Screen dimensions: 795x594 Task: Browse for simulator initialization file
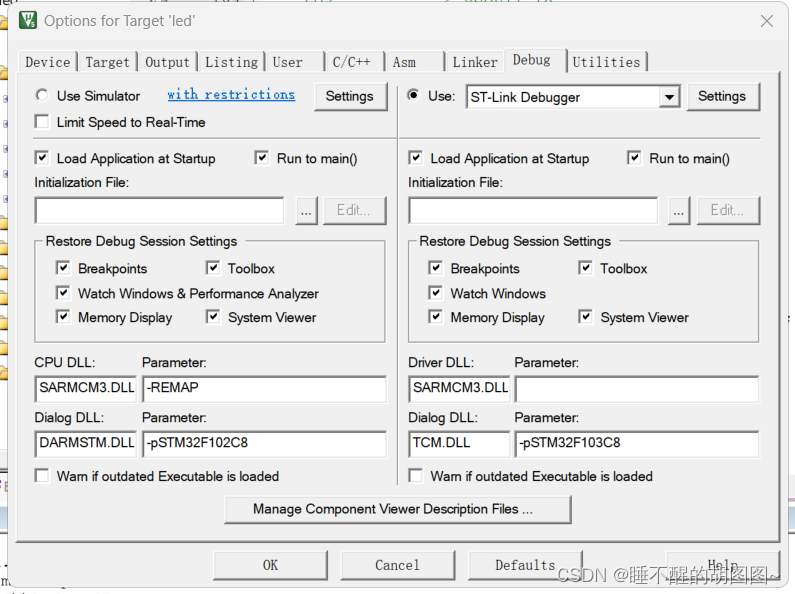pyautogui.click(x=306, y=210)
